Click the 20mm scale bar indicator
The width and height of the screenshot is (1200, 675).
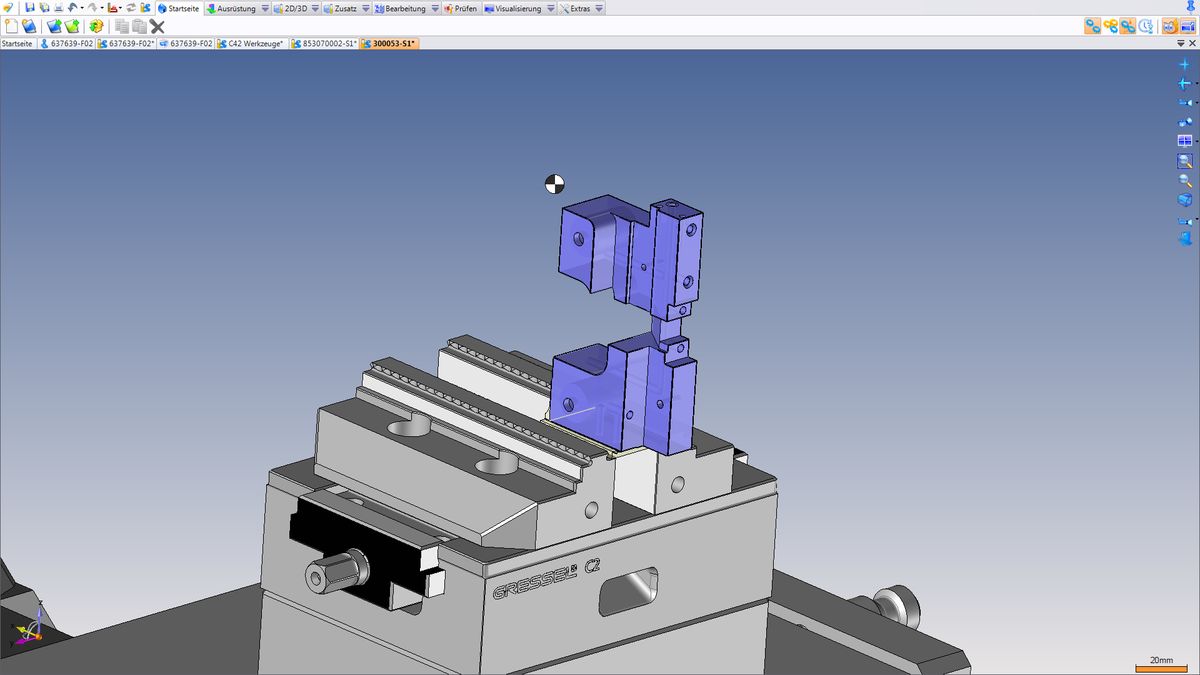tap(1162, 663)
